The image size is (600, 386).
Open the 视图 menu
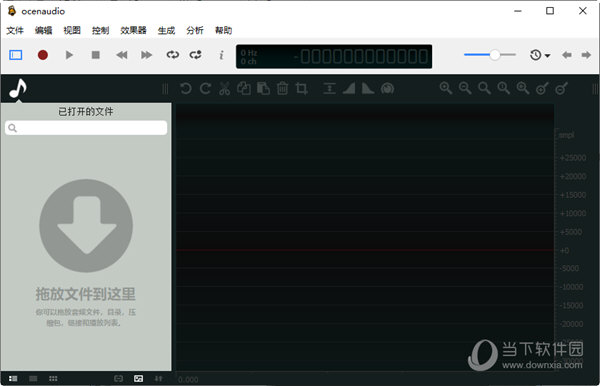click(72, 30)
